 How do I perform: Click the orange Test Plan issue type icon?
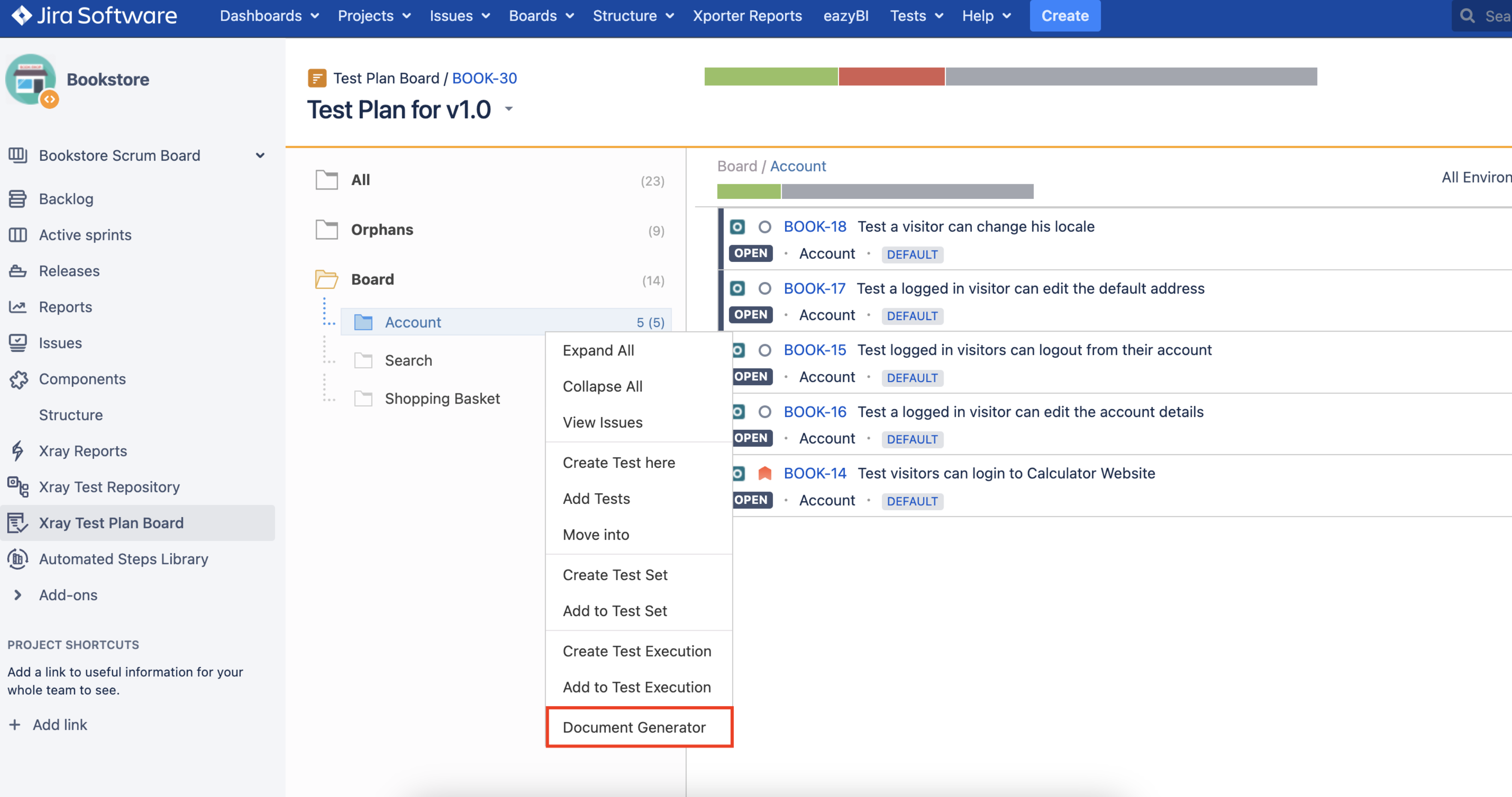coord(317,78)
